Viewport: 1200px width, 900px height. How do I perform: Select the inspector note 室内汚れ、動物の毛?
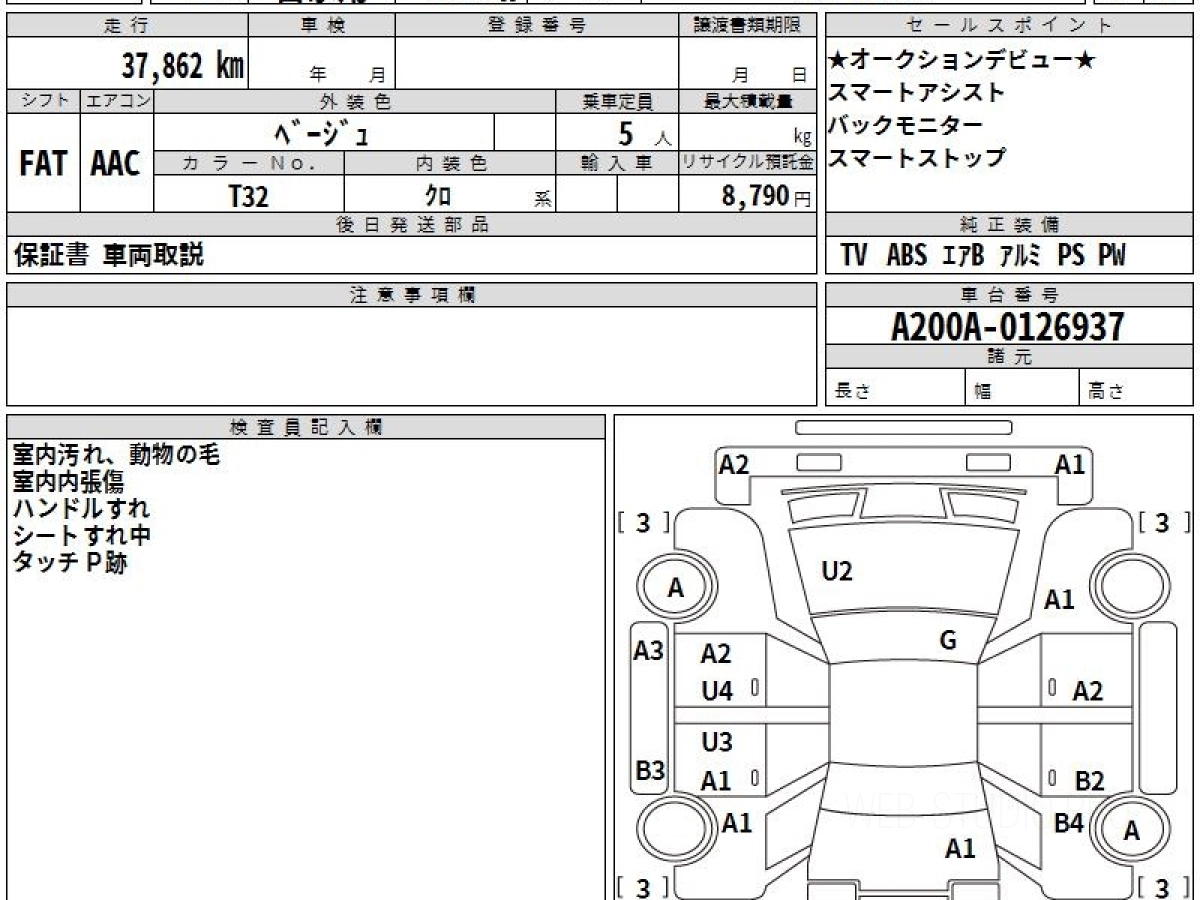(116, 455)
